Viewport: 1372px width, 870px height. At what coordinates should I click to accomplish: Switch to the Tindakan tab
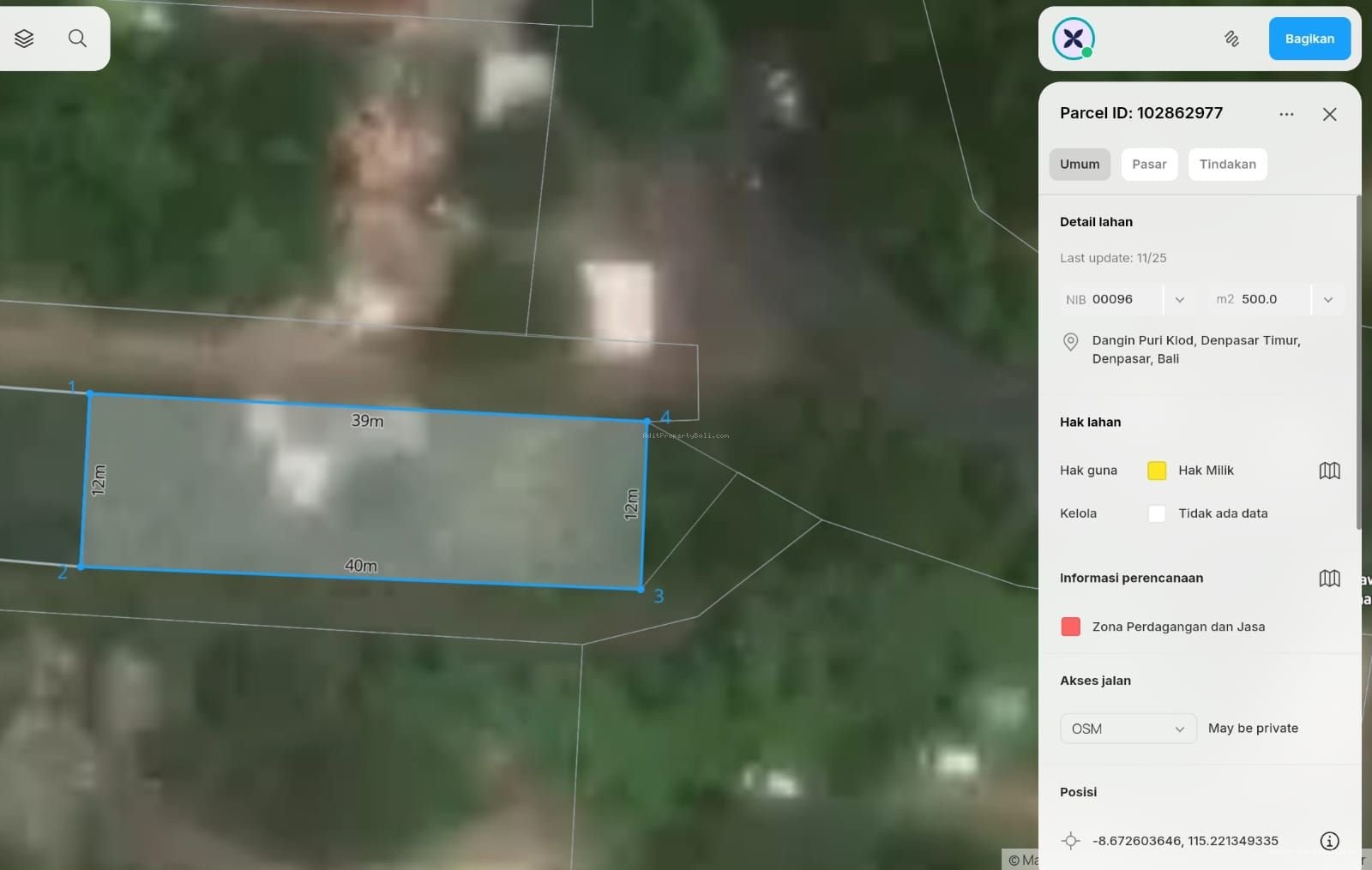pyautogui.click(x=1227, y=165)
